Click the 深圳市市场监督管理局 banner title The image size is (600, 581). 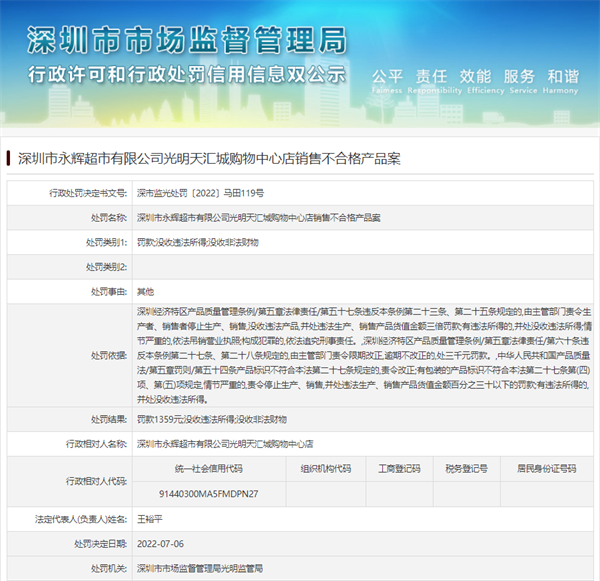[x=187, y=40]
